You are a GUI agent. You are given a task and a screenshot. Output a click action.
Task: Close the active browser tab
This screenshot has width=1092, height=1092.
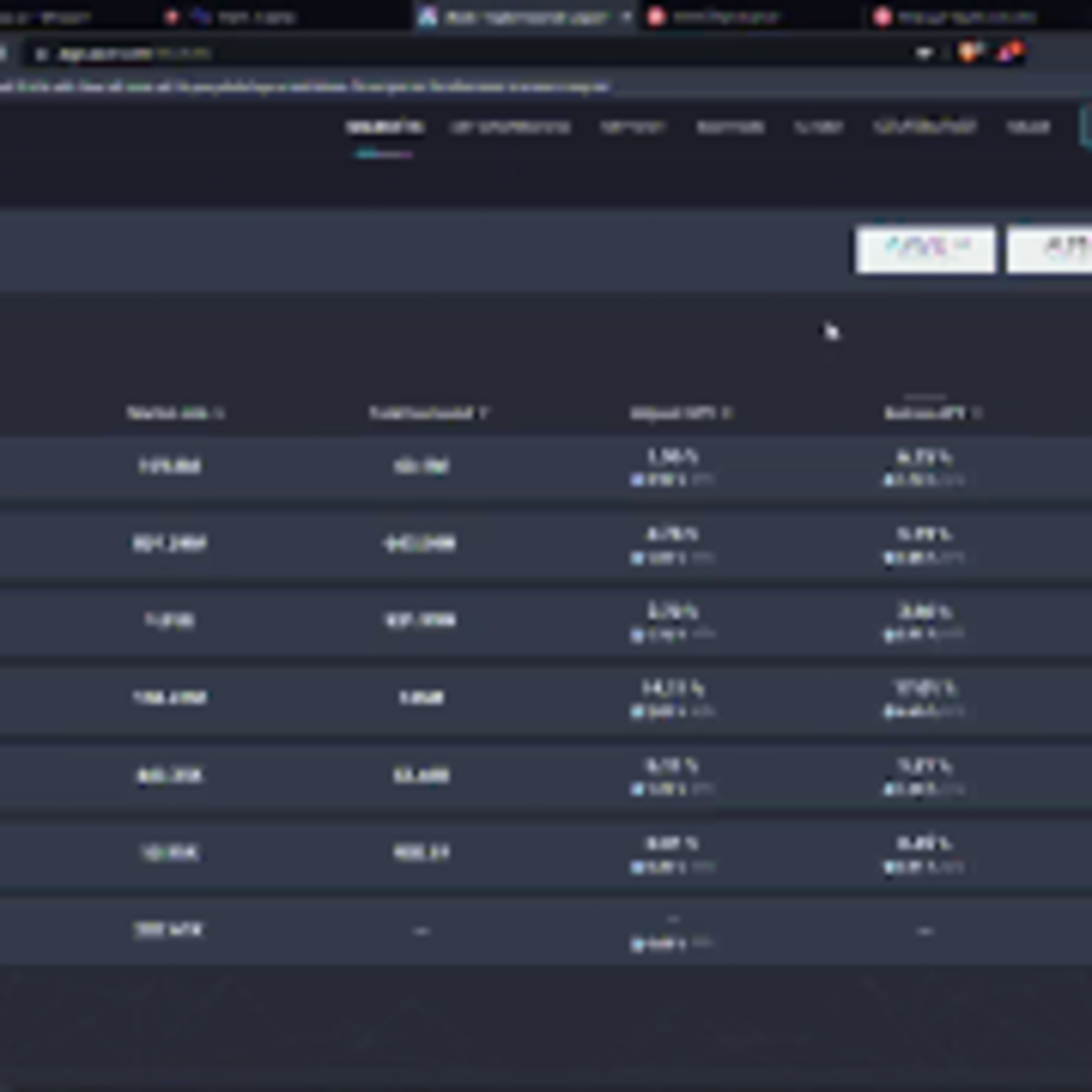tap(626, 17)
